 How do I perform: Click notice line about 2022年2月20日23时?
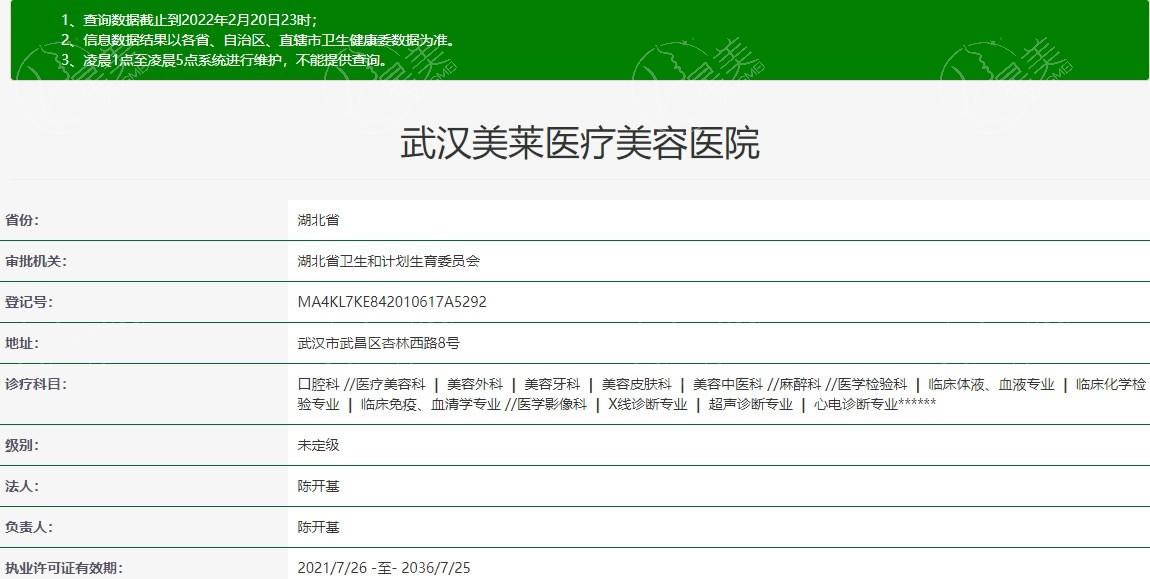point(189,21)
